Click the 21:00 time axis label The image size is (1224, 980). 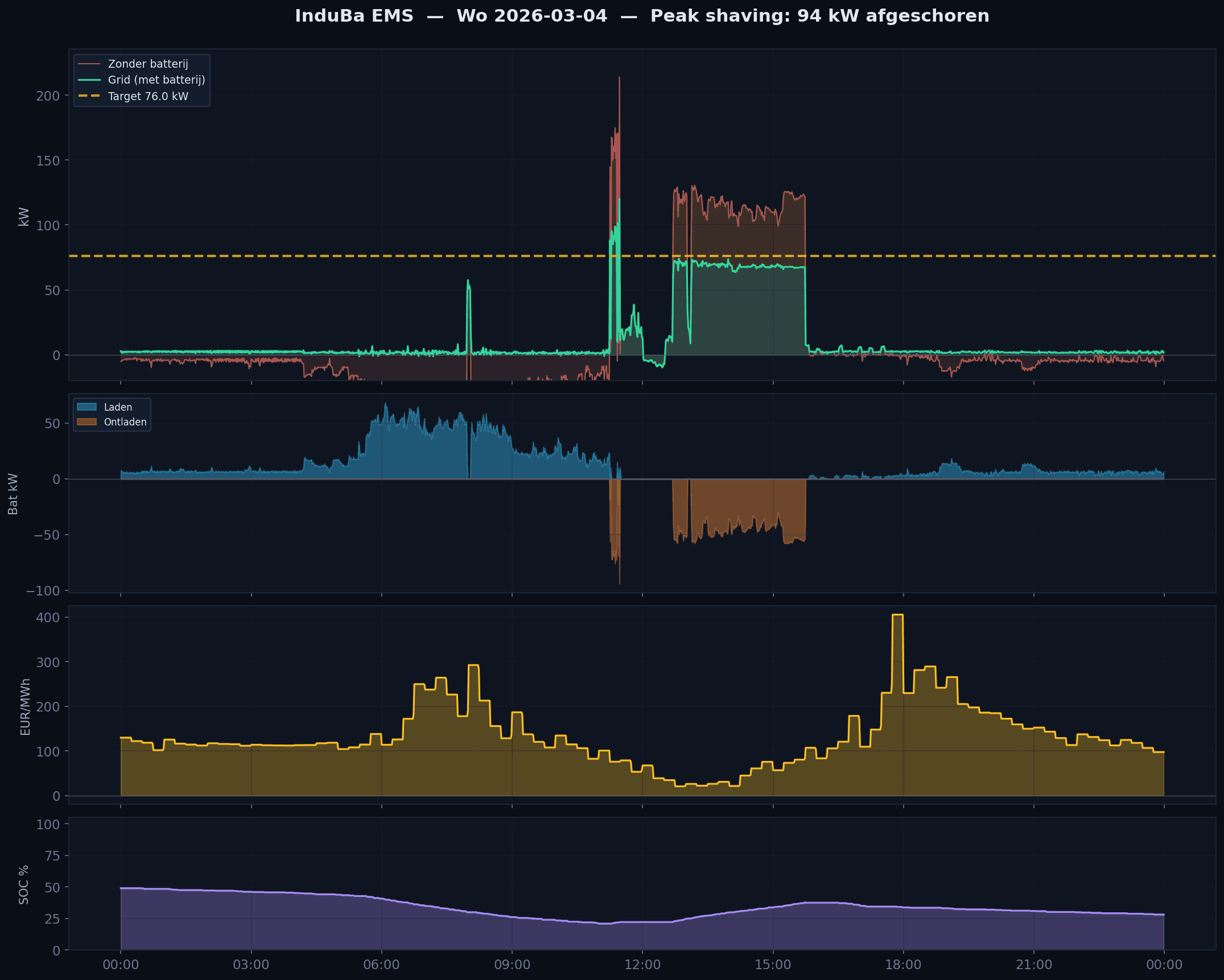1033,965
